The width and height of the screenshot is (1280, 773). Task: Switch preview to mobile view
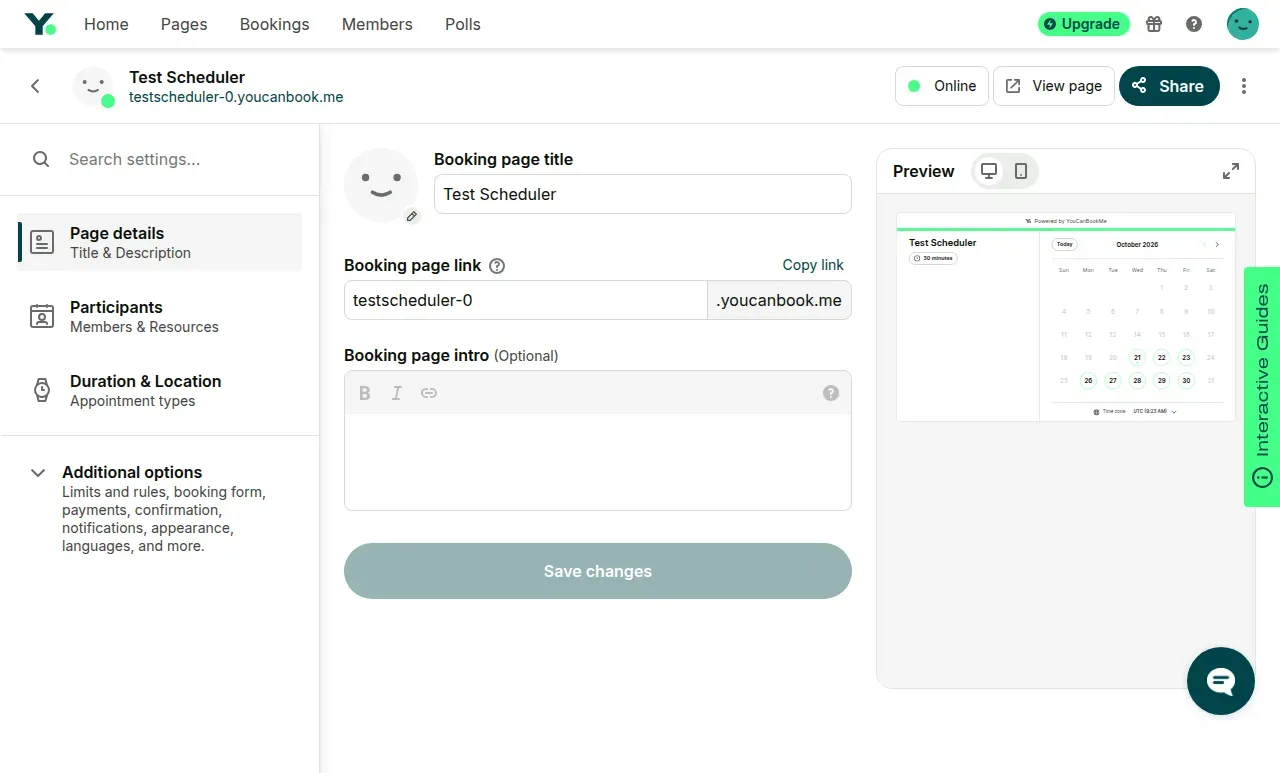pyautogui.click(x=1021, y=171)
